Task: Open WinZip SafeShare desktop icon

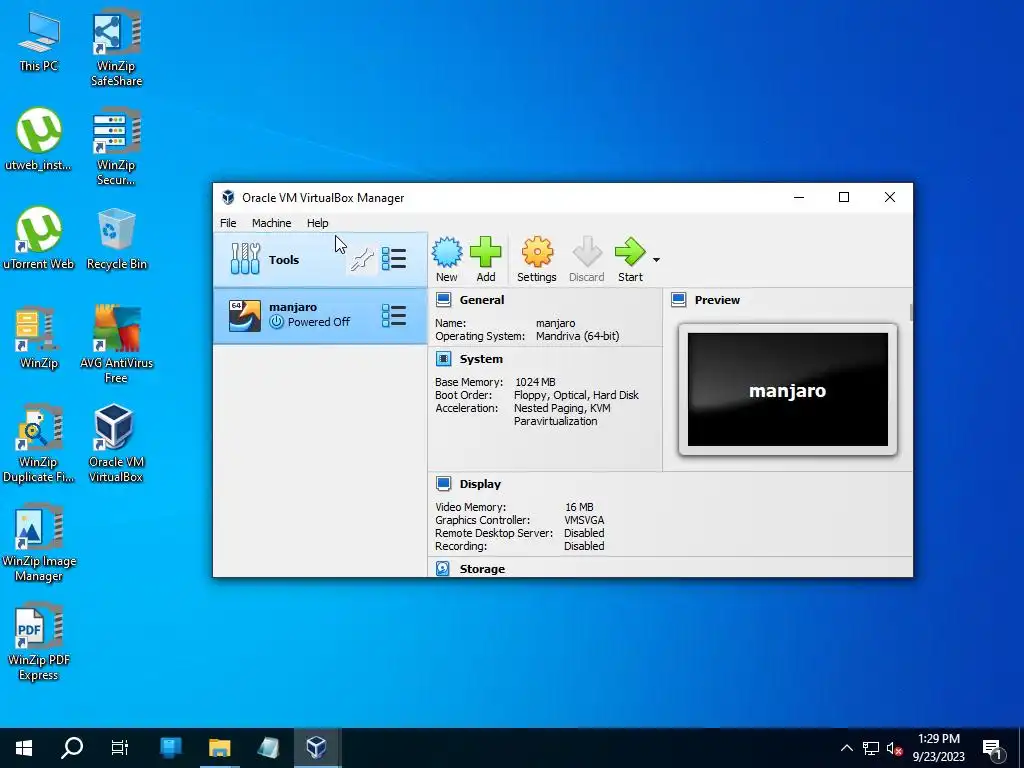Action: point(116,48)
